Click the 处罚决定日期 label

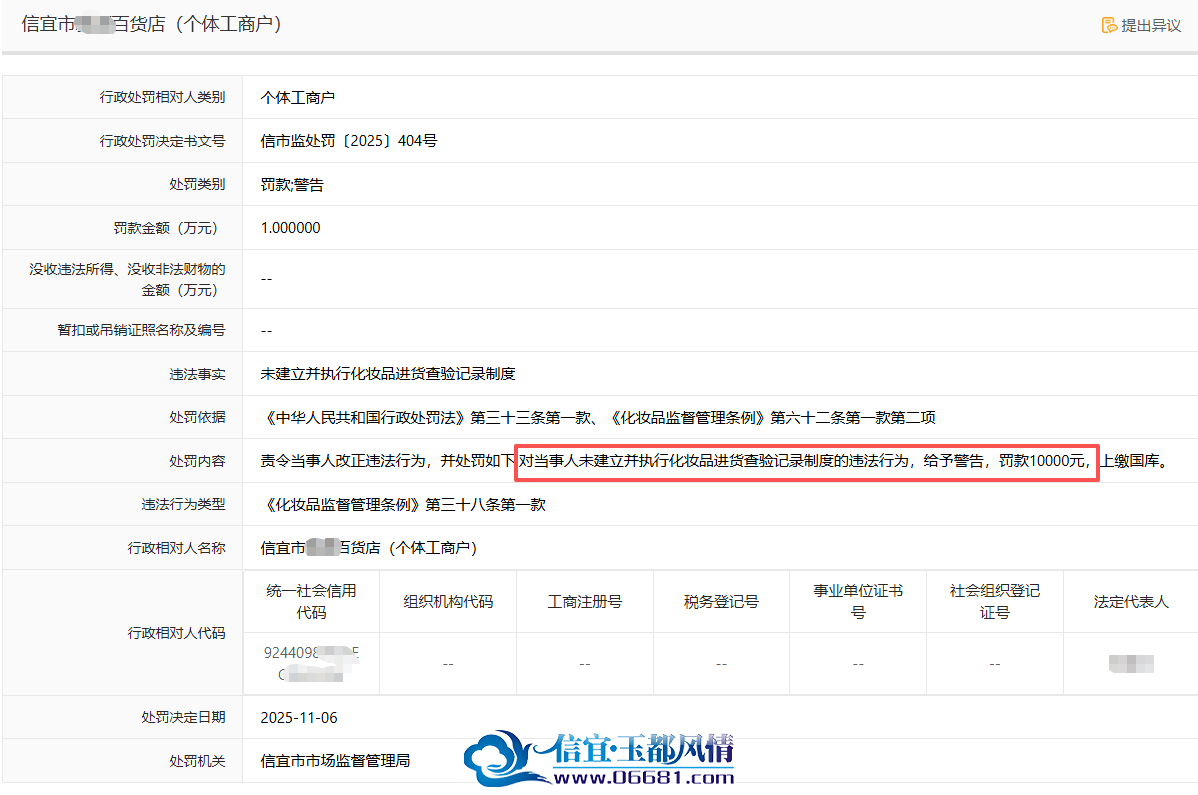click(x=183, y=717)
